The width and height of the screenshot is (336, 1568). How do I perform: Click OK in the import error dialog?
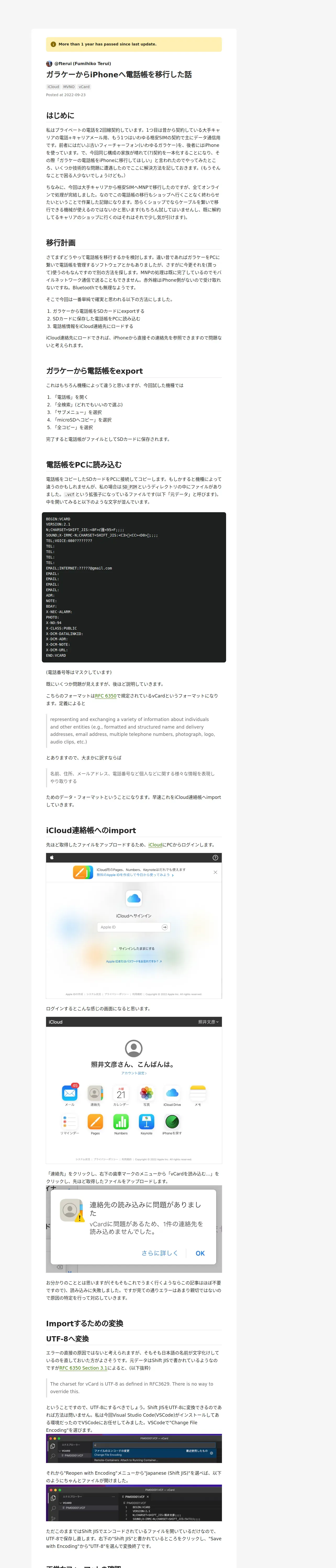200,1253
